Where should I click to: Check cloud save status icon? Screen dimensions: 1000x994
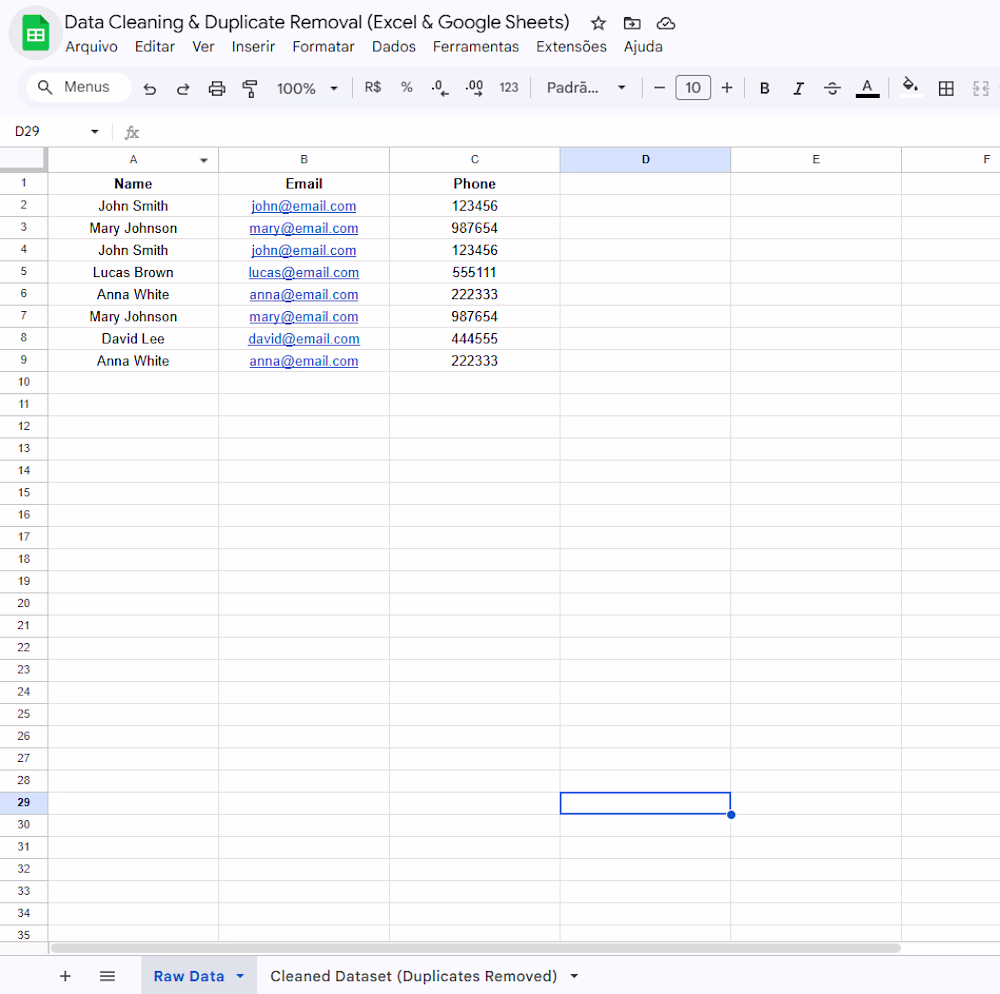coord(666,24)
